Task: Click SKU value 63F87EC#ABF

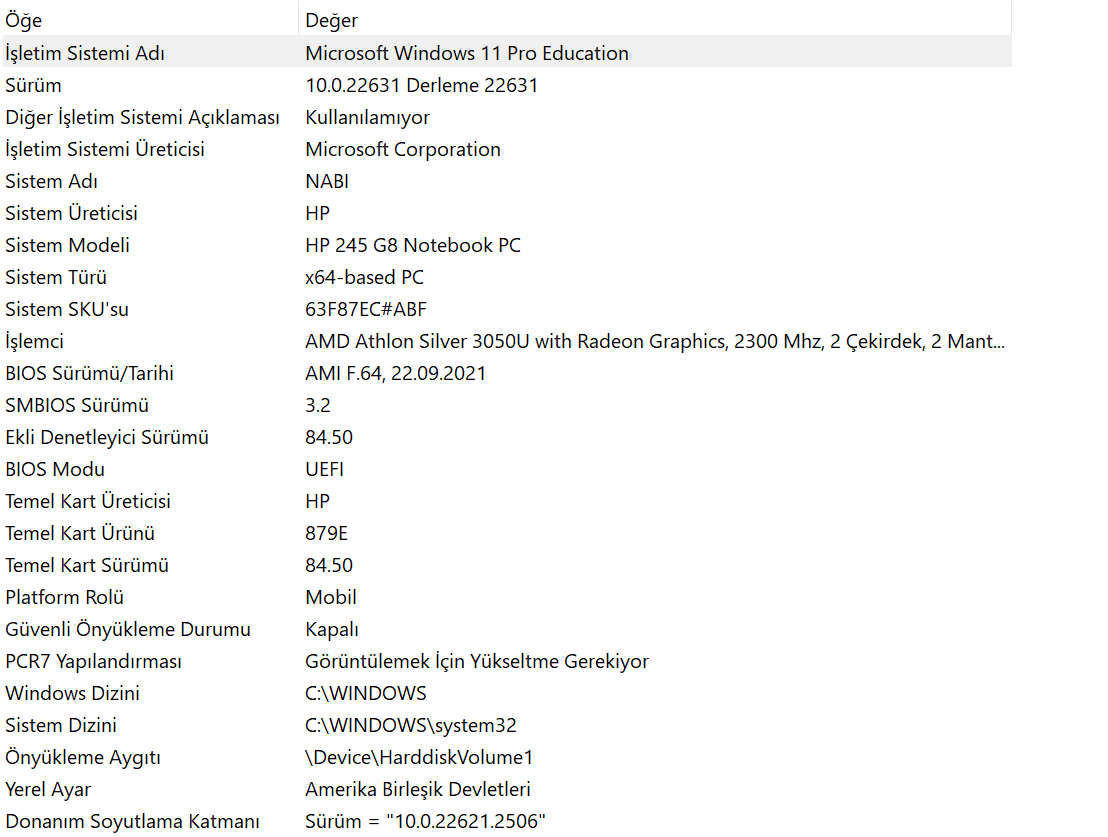Action: 366,309
